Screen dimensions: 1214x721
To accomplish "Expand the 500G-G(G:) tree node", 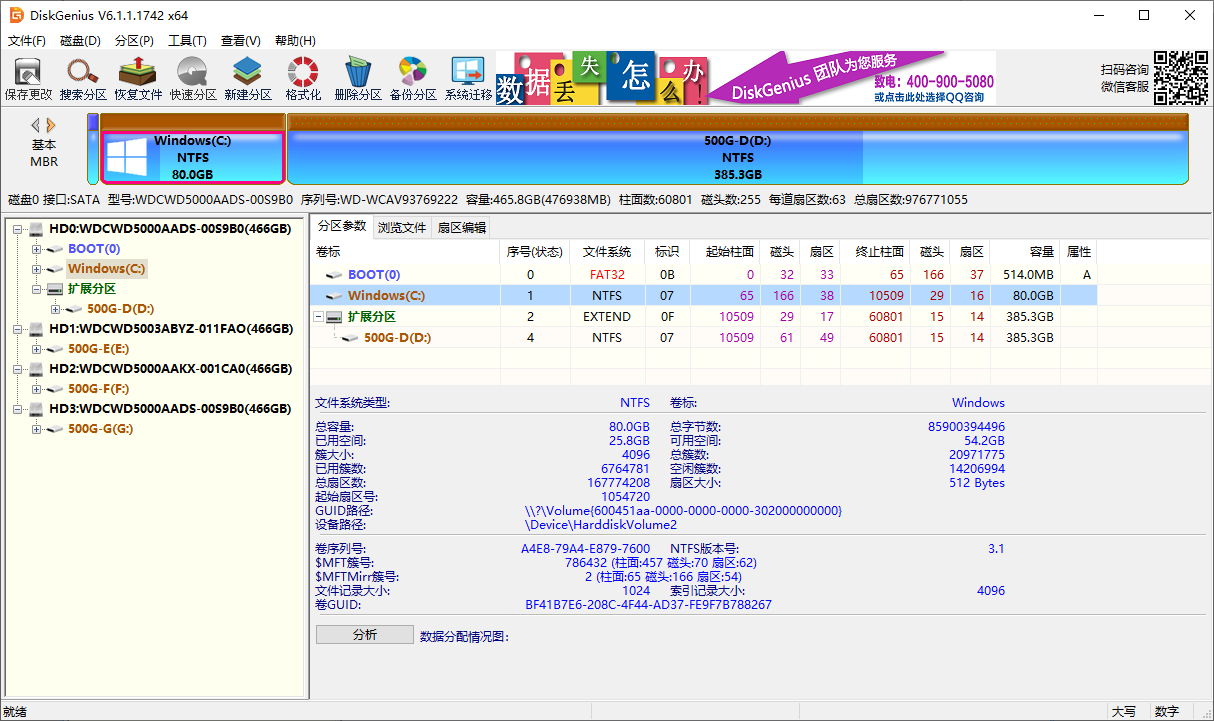I will coord(37,429).
